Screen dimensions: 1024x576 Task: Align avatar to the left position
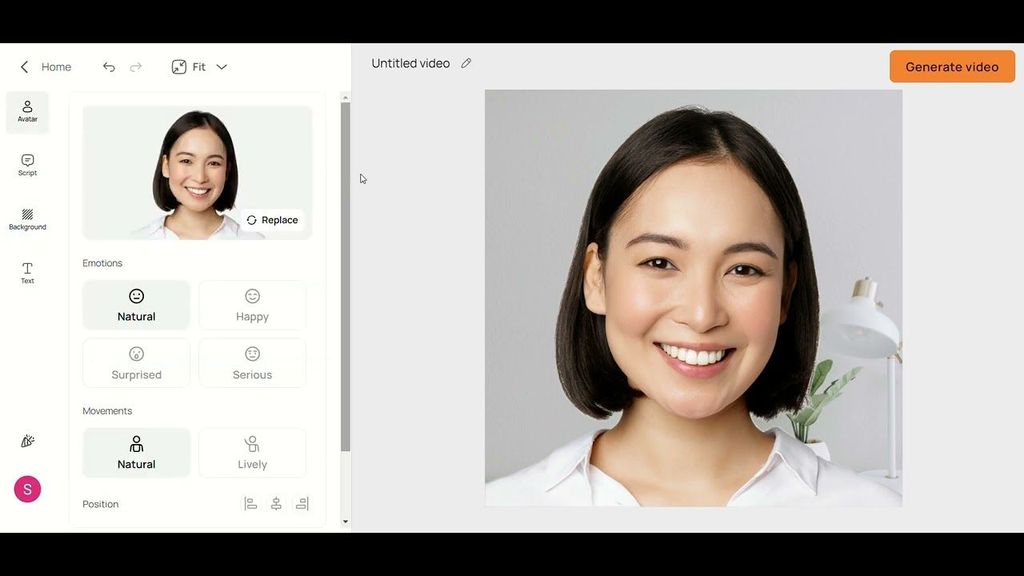point(250,504)
